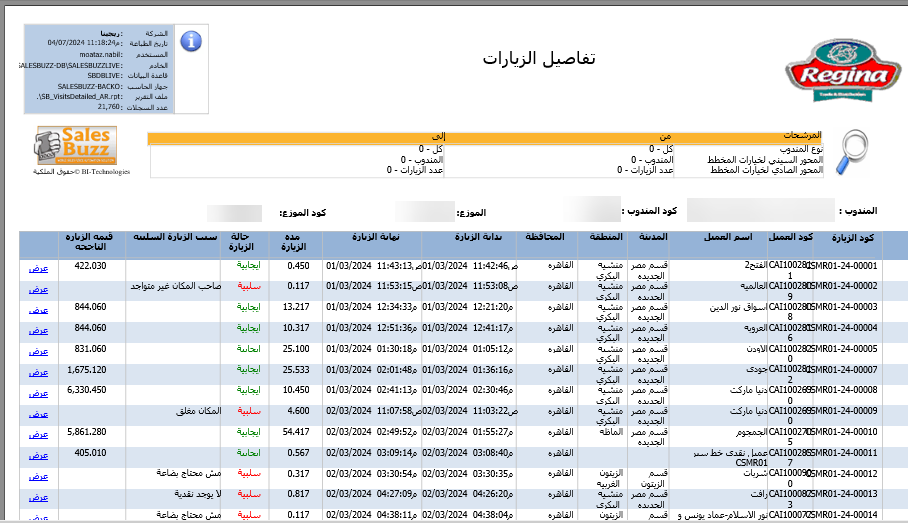Click عرض link for row valued 831.060
908x523 pixels.
click(37, 351)
